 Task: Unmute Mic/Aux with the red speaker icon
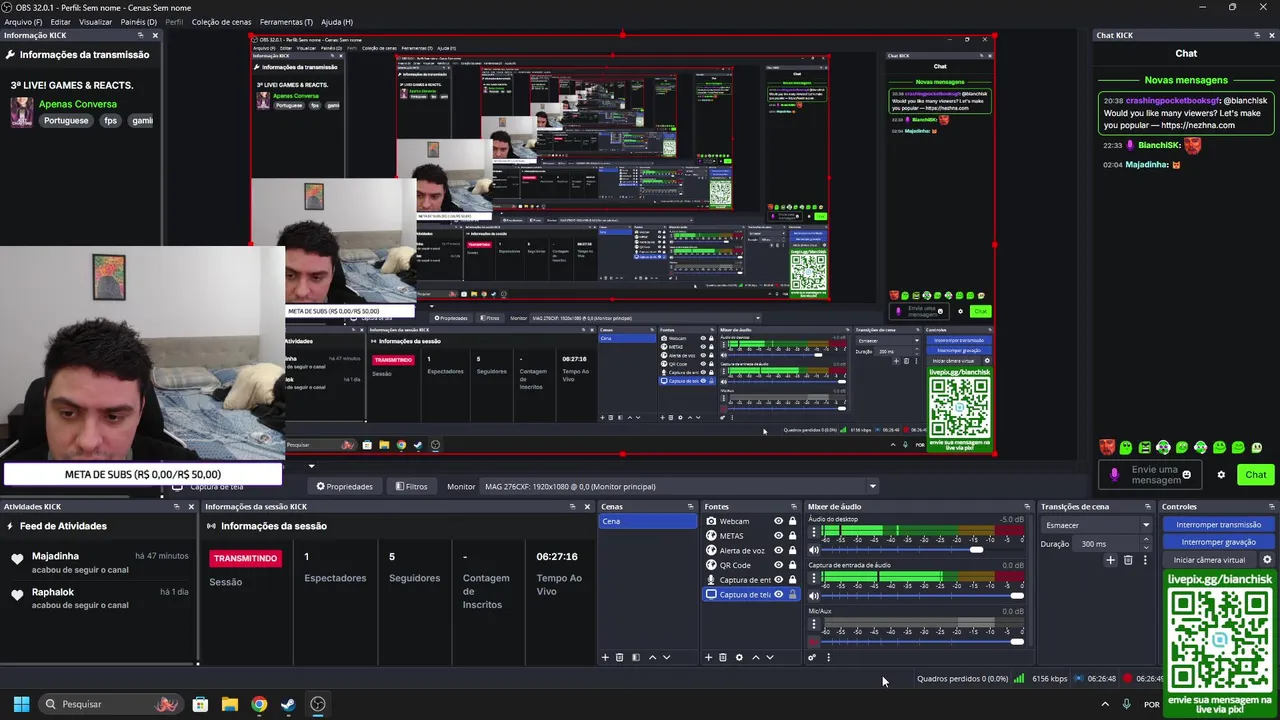click(x=814, y=642)
